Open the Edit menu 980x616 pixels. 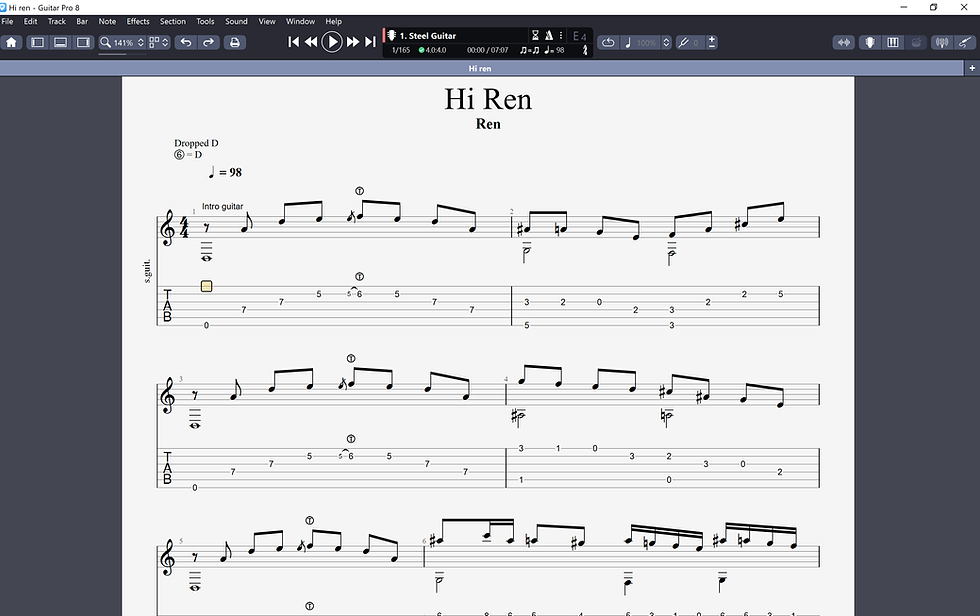coord(31,21)
